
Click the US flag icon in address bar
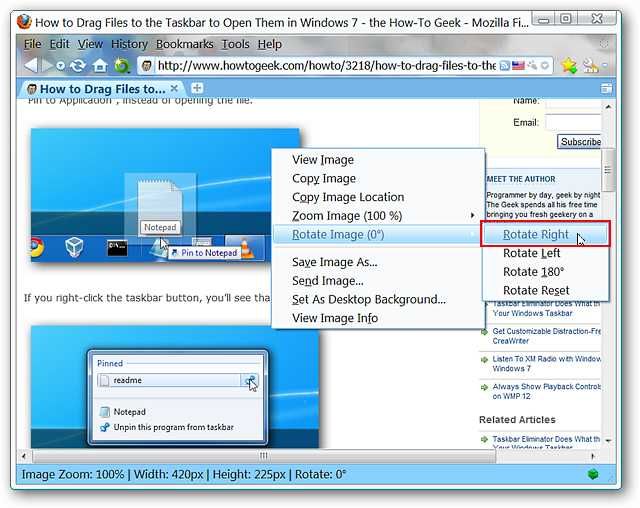coord(518,65)
